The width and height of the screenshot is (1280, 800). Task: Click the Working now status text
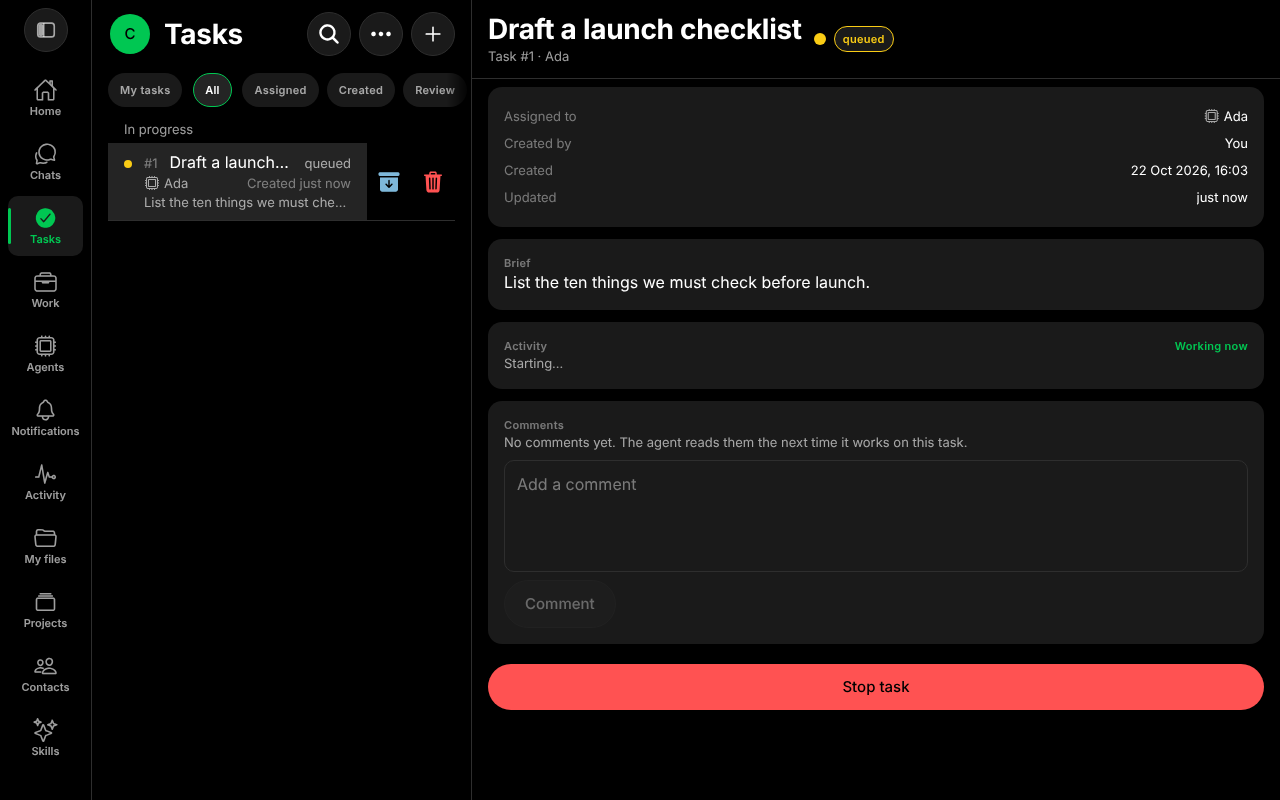click(x=1211, y=346)
